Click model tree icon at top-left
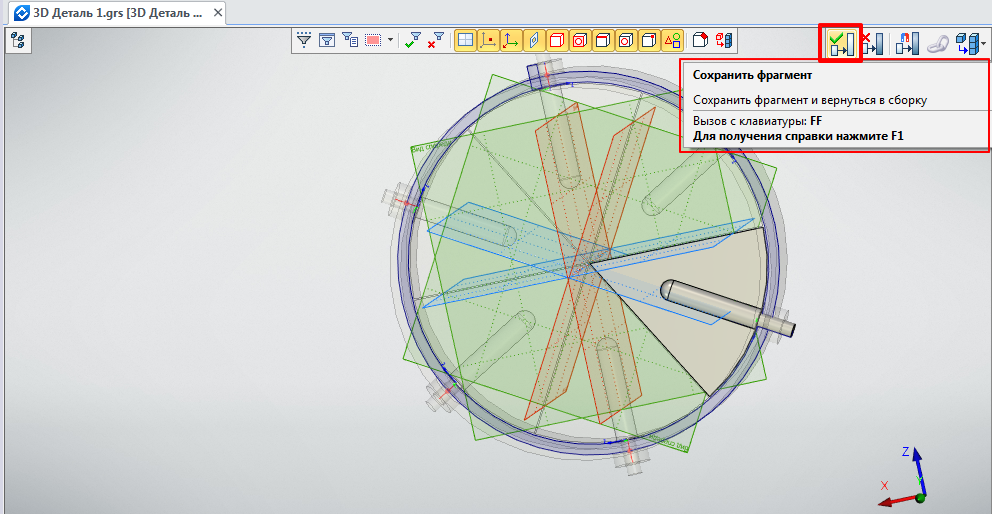This screenshot has height=514, width=992. pyautogui.click(x=18, y=41)
